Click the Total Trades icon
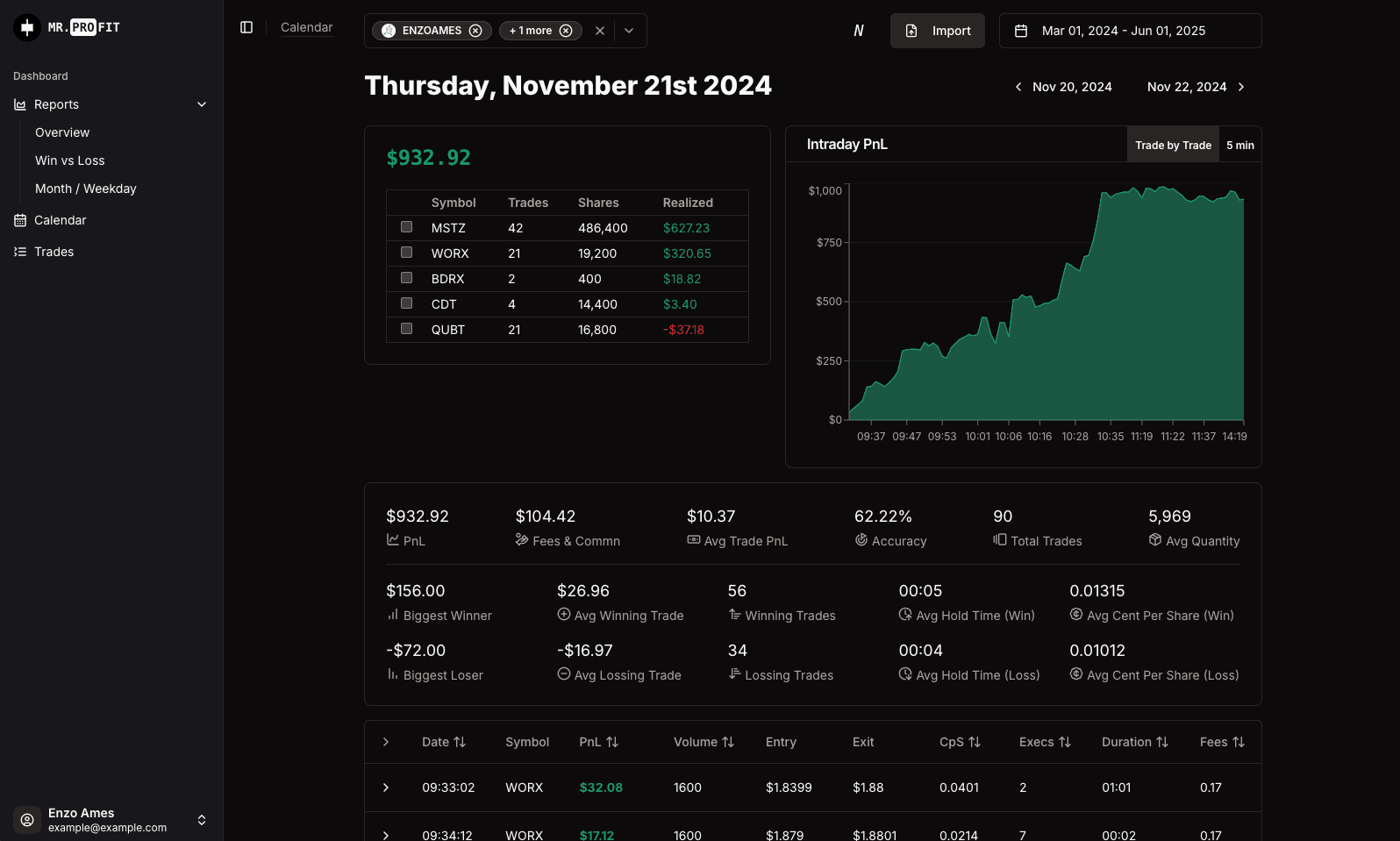The width and height of the screenshot is (1400, 841). click(1000, 540)
